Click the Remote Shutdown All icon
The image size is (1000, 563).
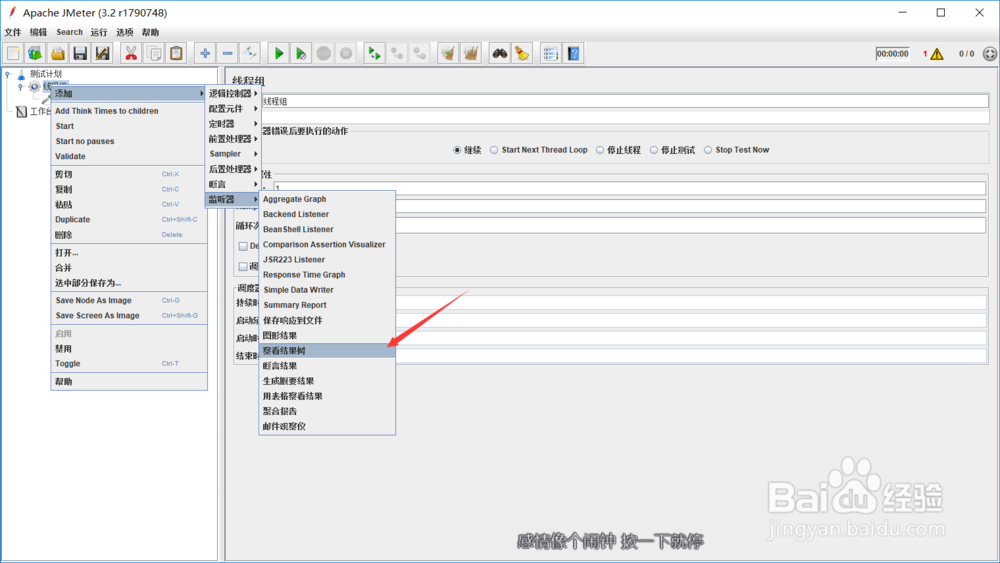click(x=420, y=54)
